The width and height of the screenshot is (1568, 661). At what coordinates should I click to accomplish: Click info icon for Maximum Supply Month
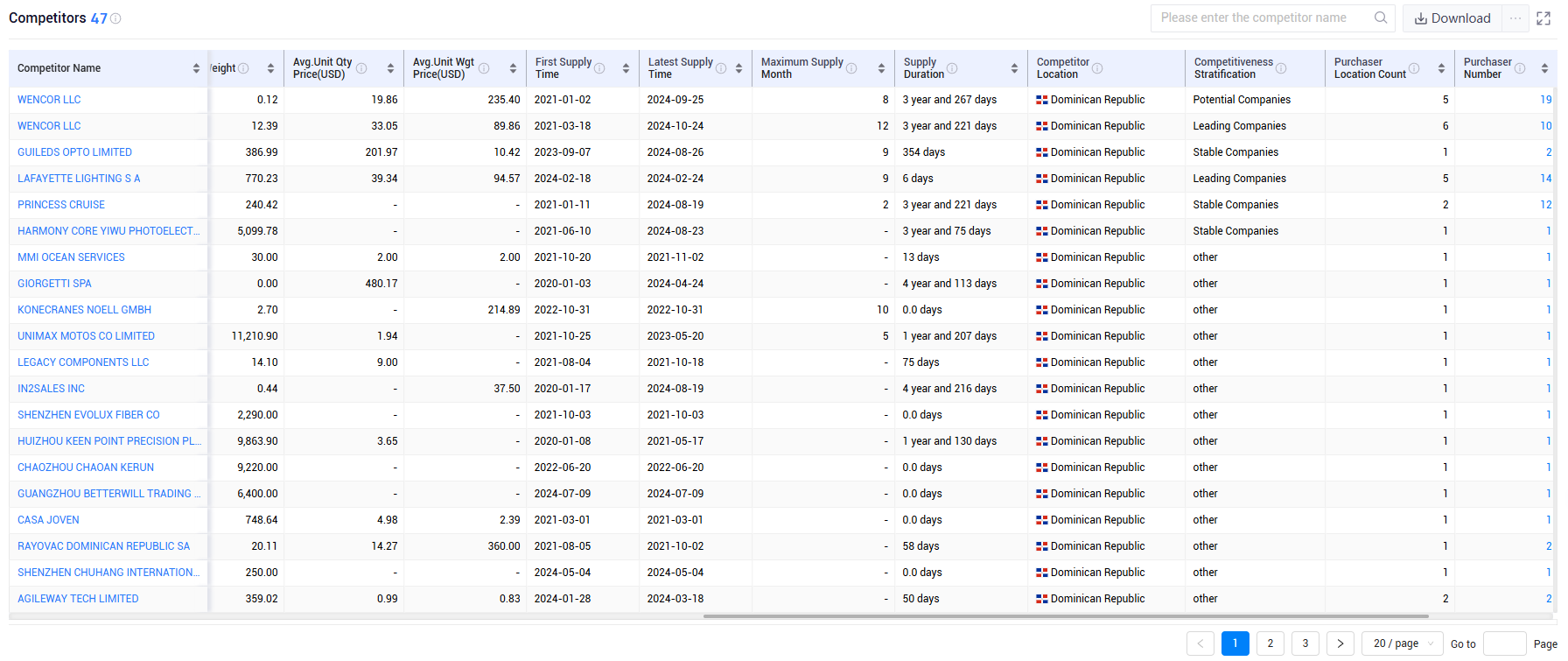851,68
